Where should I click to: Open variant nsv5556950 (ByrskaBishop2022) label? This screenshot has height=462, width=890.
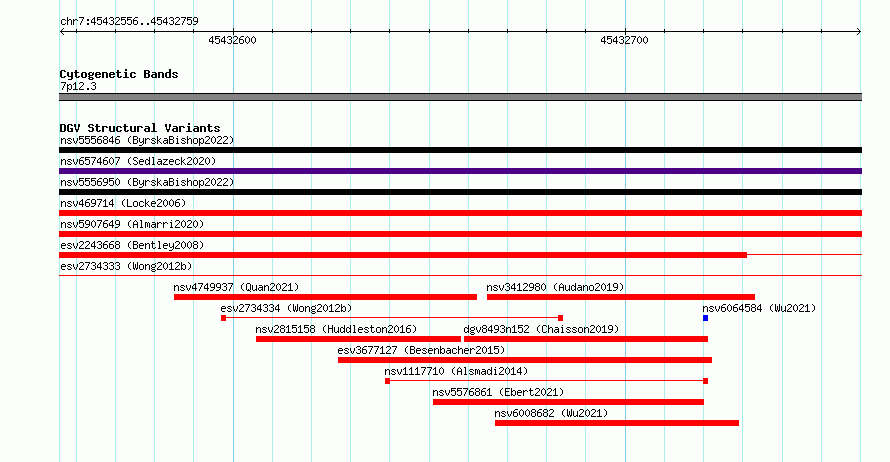tap(147, 182)
